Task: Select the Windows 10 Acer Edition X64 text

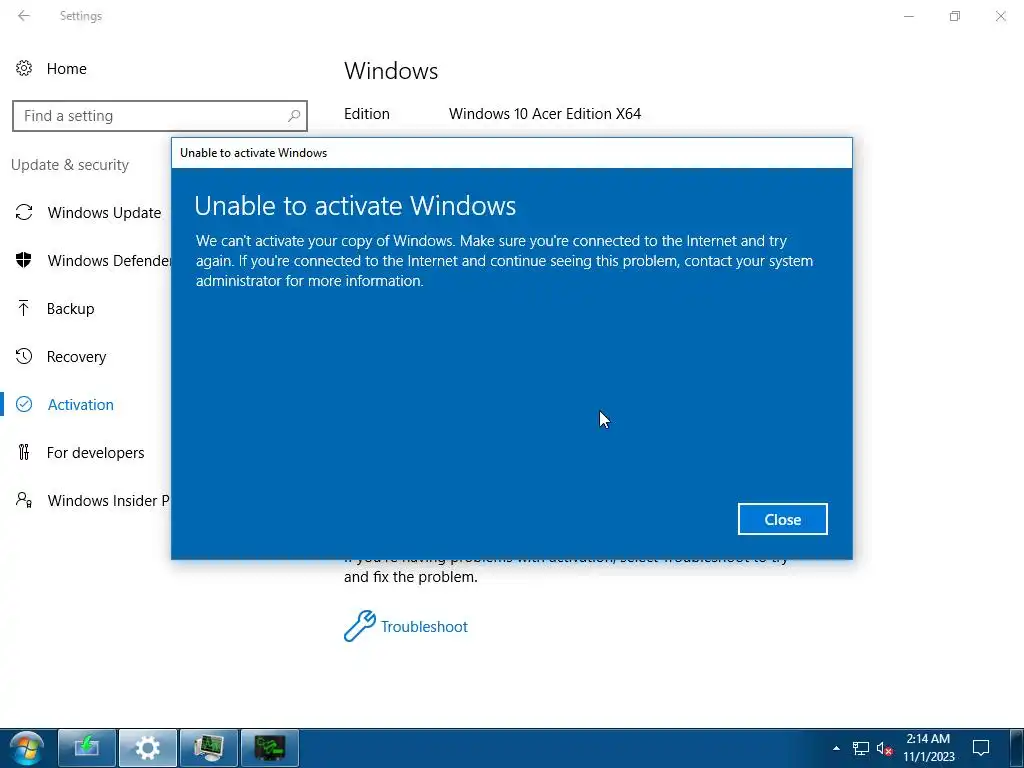Action: click(545, 114)
